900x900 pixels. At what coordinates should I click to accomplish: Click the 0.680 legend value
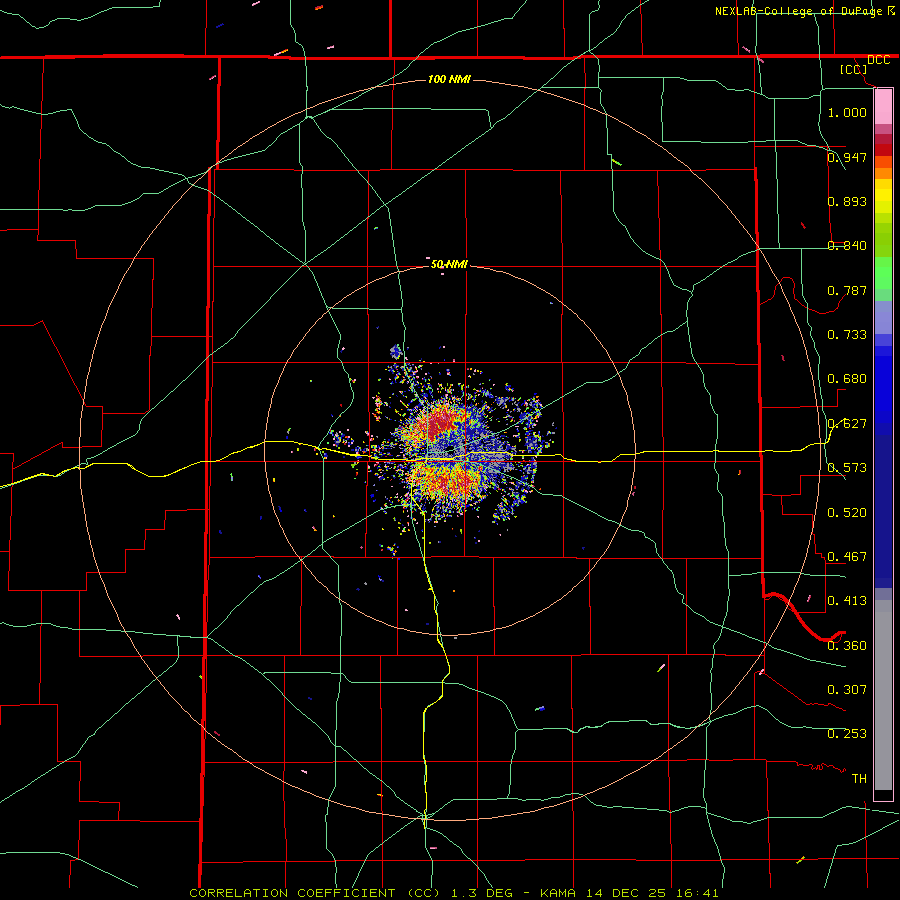click(x=847, y=379)
